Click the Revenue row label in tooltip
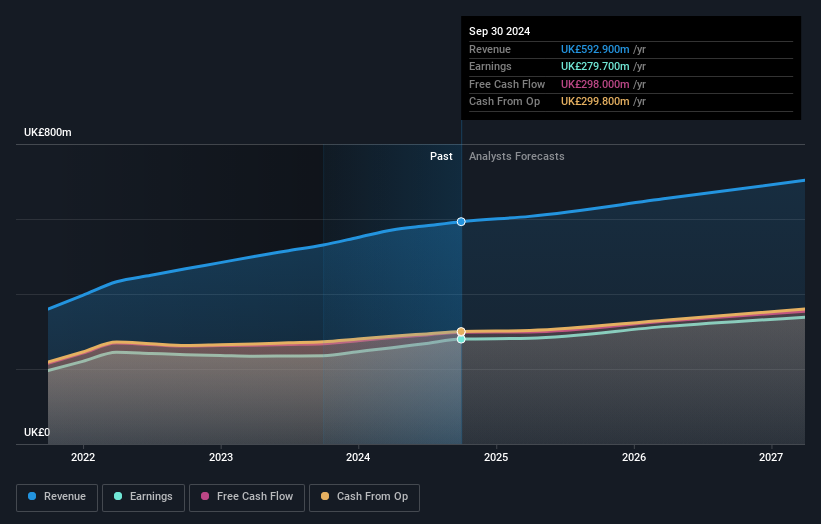This screenshot has width=821, height=524. tap(490, 49)
